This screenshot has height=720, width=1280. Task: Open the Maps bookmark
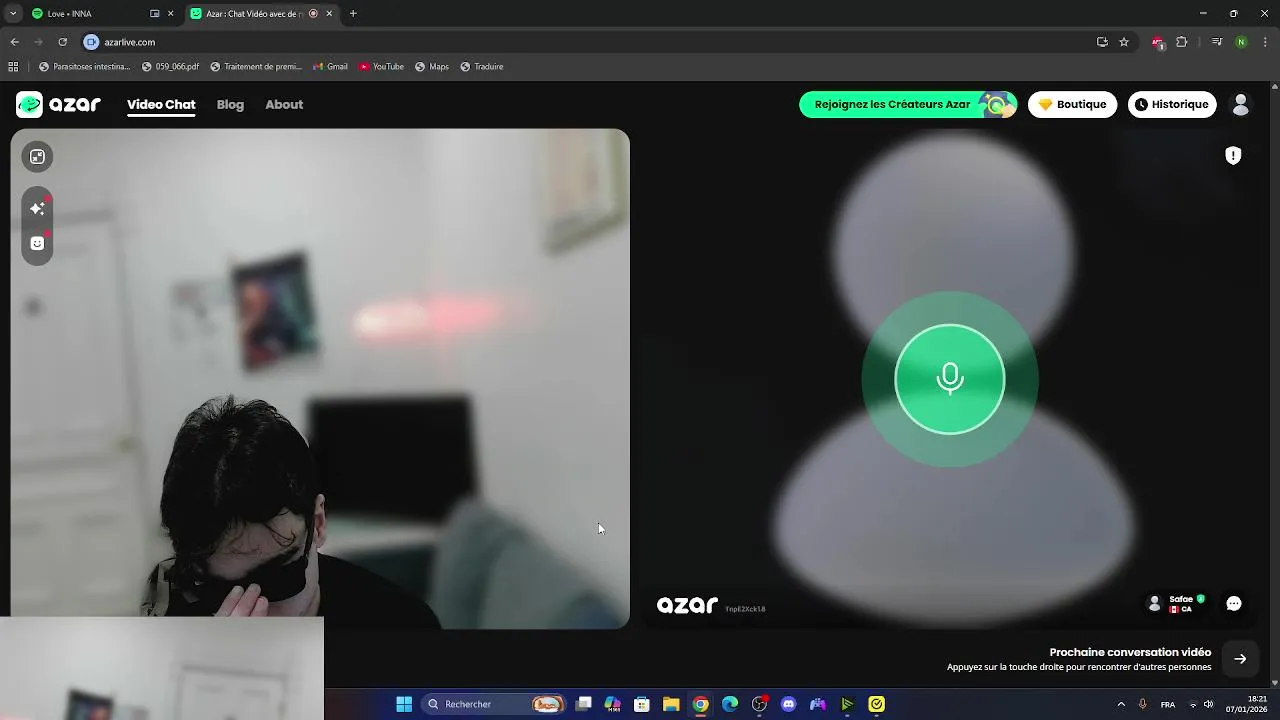tap(432, 67)
